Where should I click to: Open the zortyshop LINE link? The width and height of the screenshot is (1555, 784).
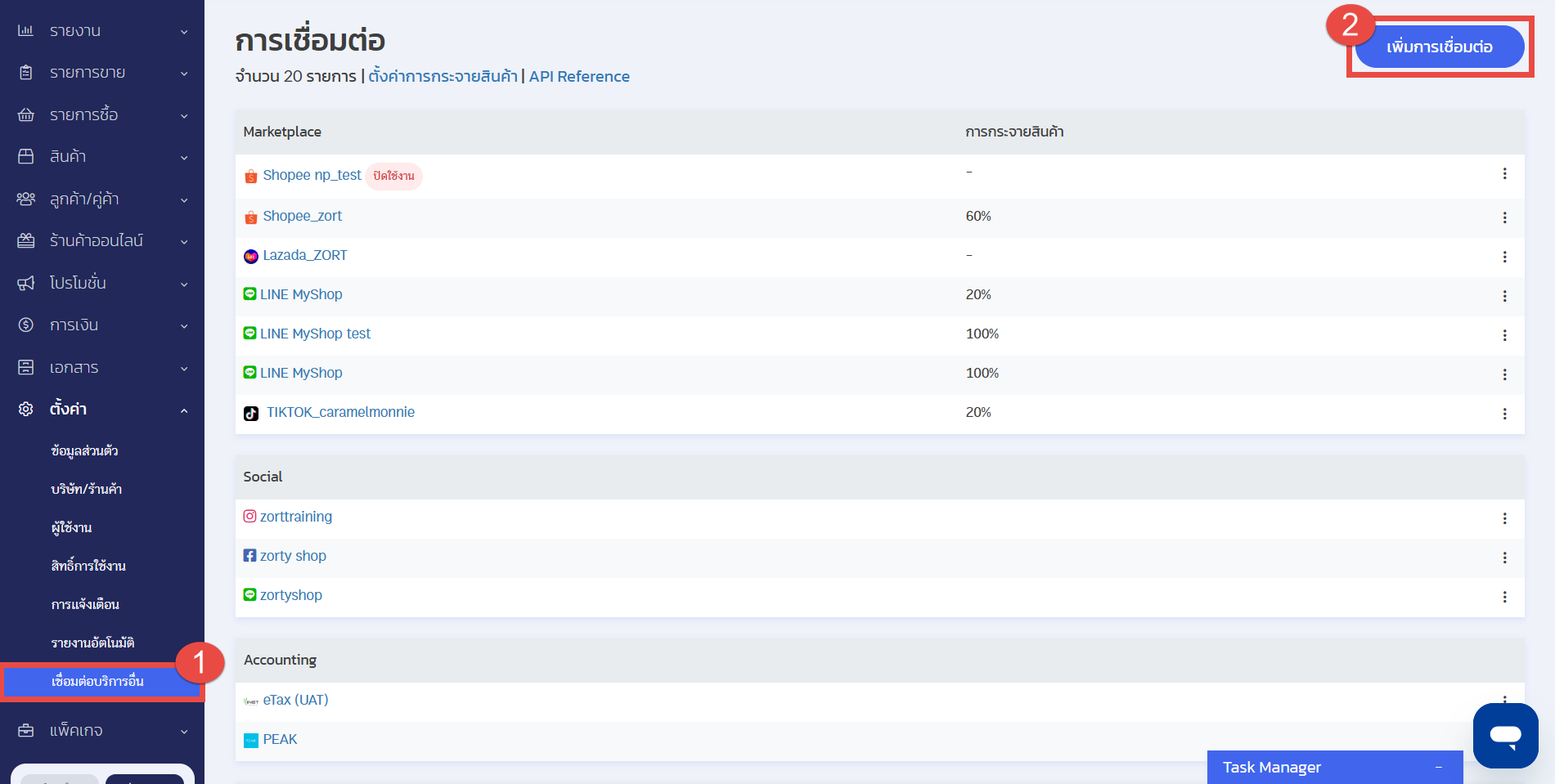pyautogui.click(x=291, y=595)
